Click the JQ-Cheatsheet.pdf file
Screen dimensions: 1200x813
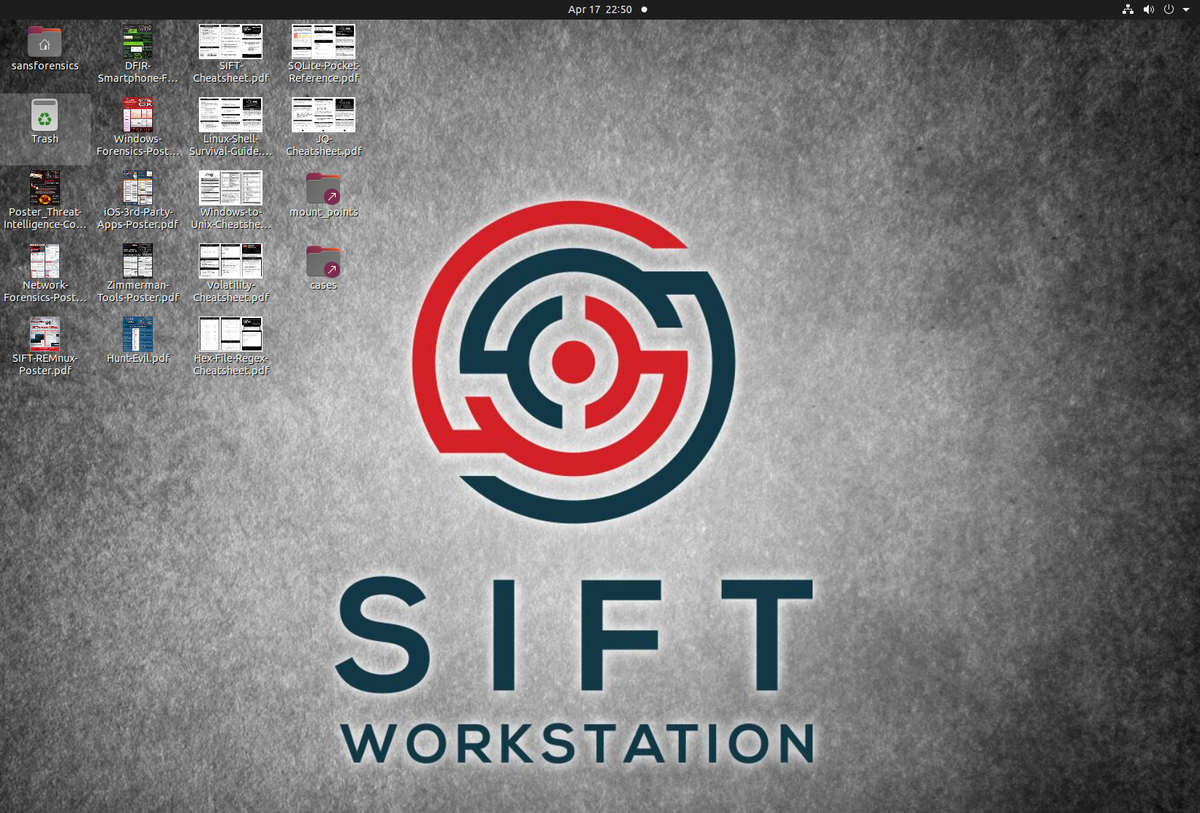[323, 115]
